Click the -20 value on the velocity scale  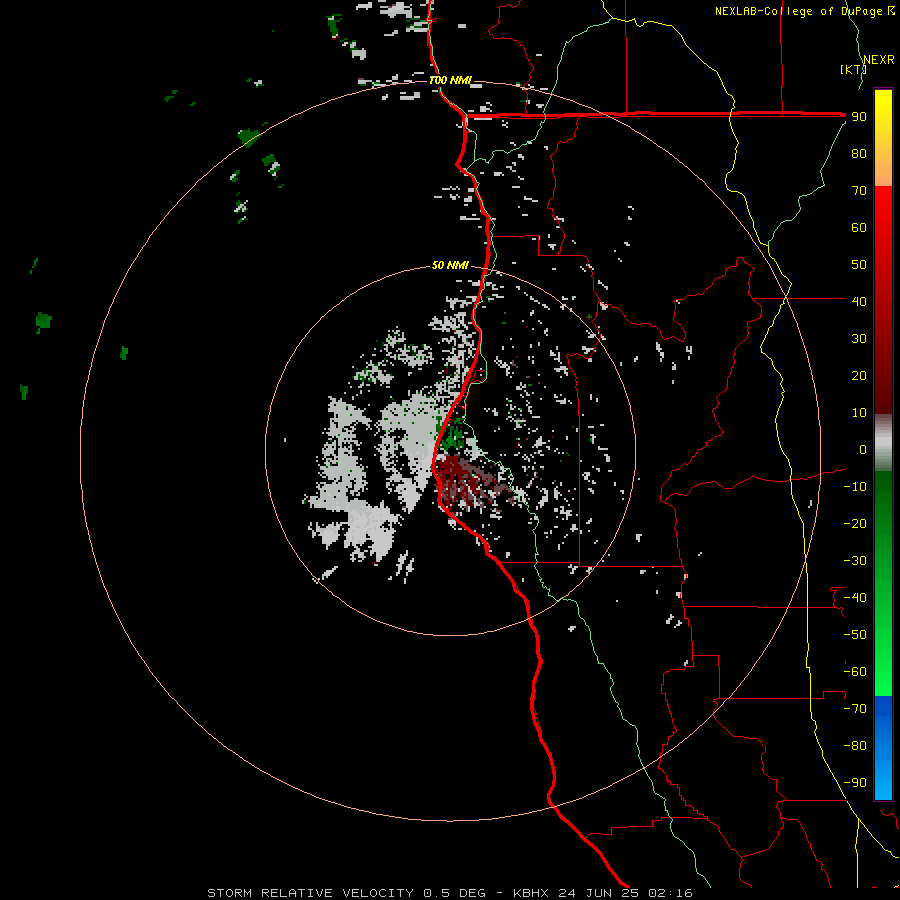pos(855,523)
